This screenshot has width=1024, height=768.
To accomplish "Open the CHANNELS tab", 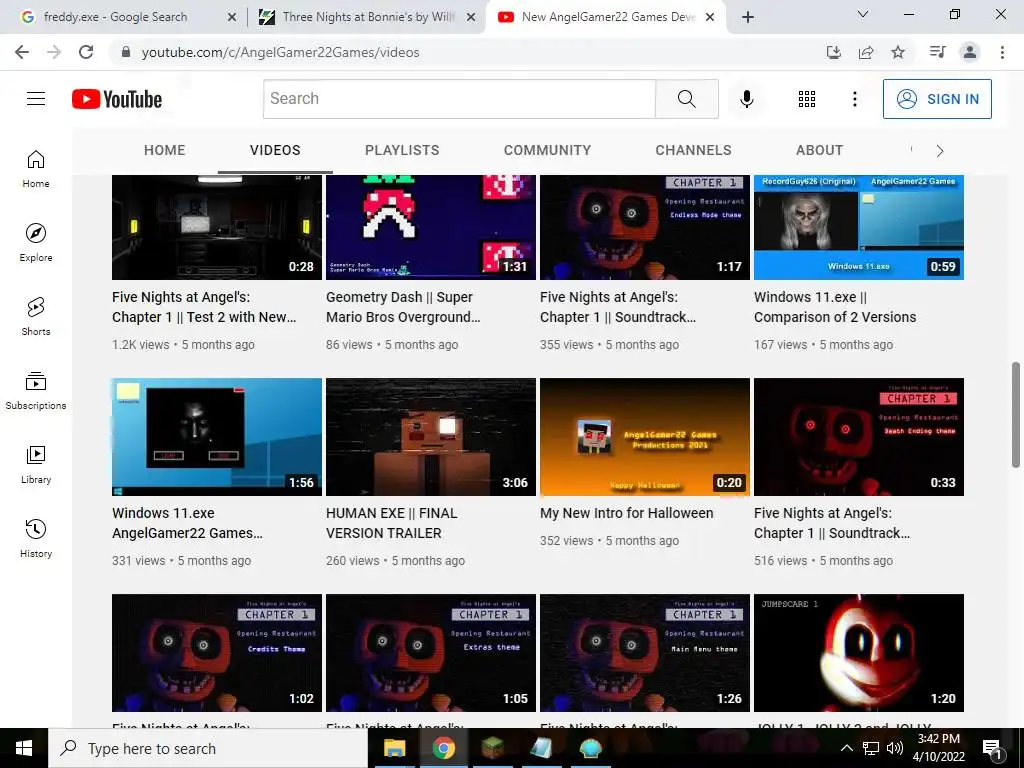I will [694, 150].
